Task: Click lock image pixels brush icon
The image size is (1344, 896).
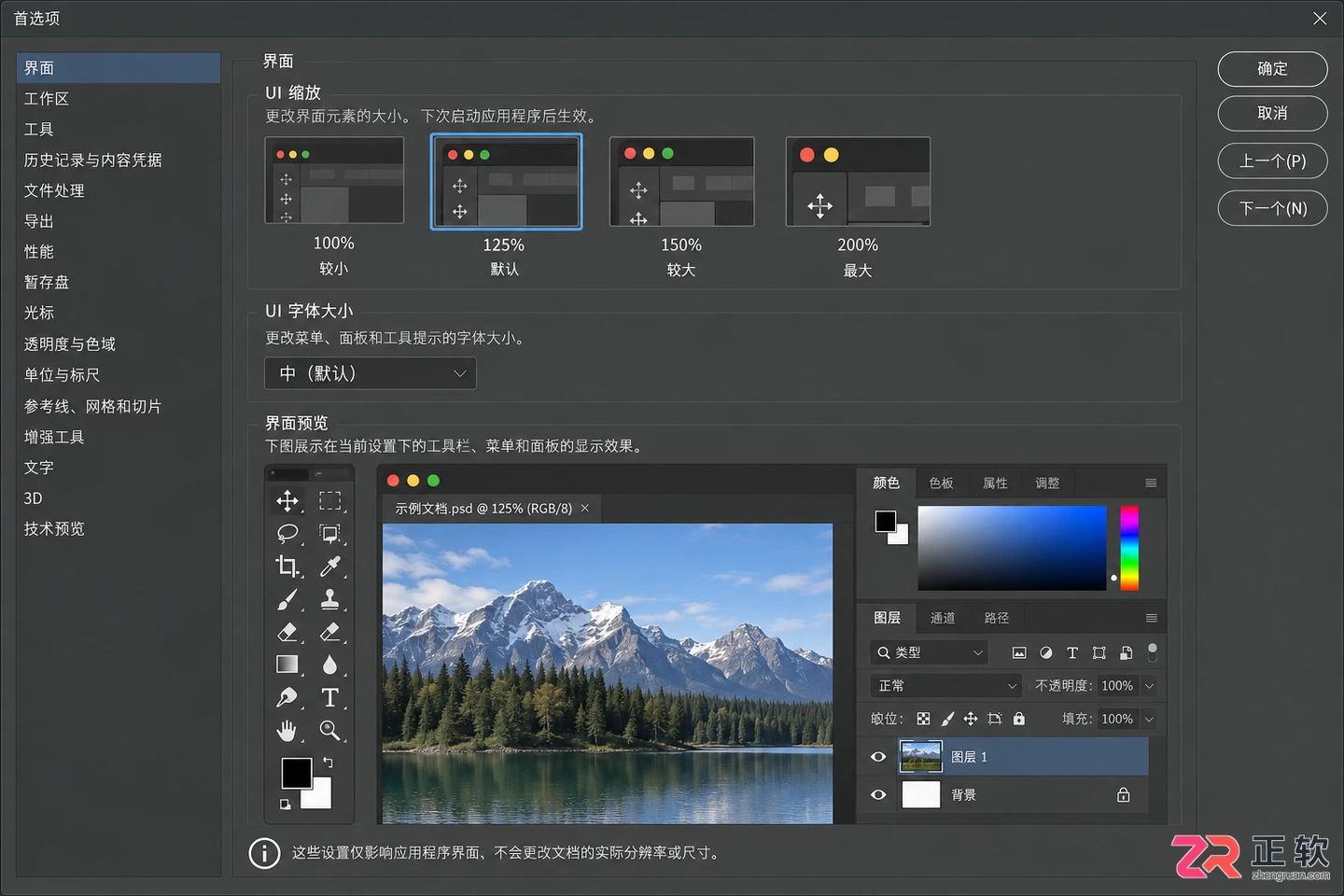Action: [x=947, y=719]
